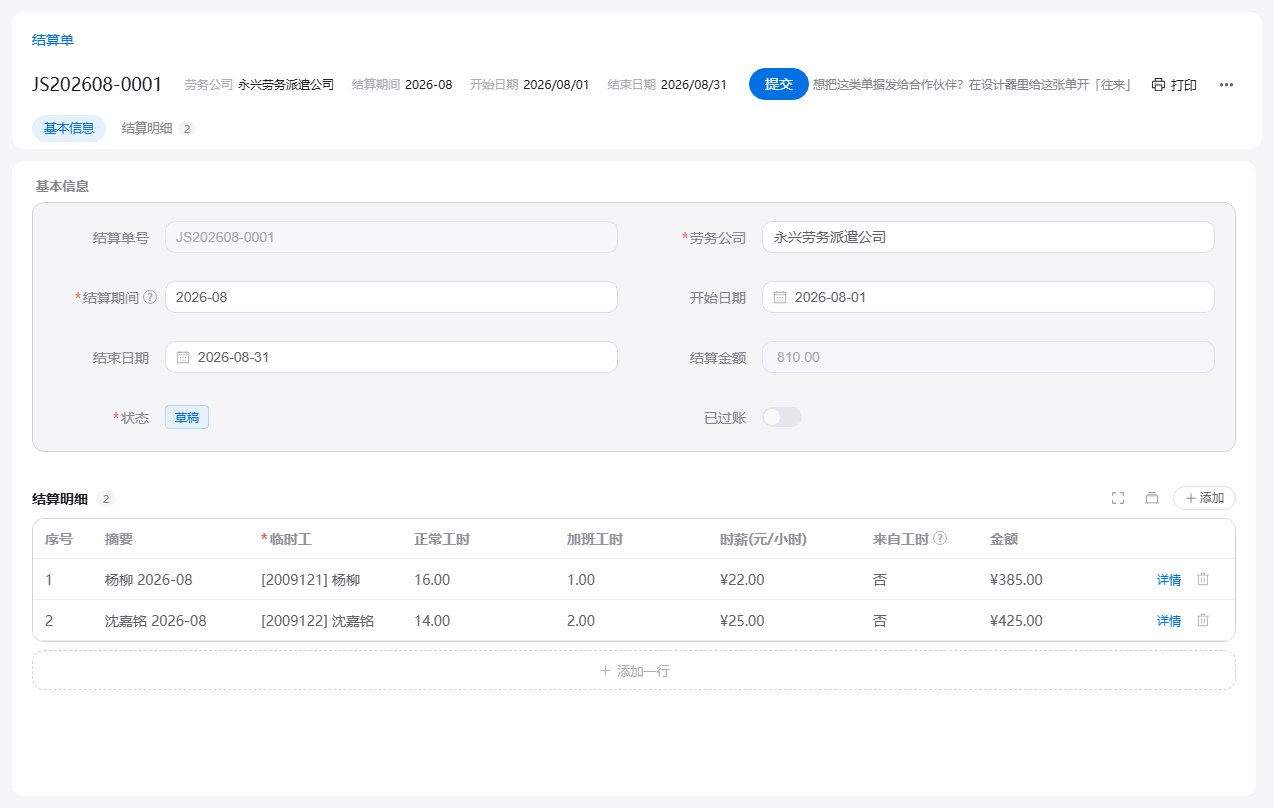Expand 结算明细 table to fullscreen
The height and width of the screenshot is (808, 1274).
coord(1118,498)
